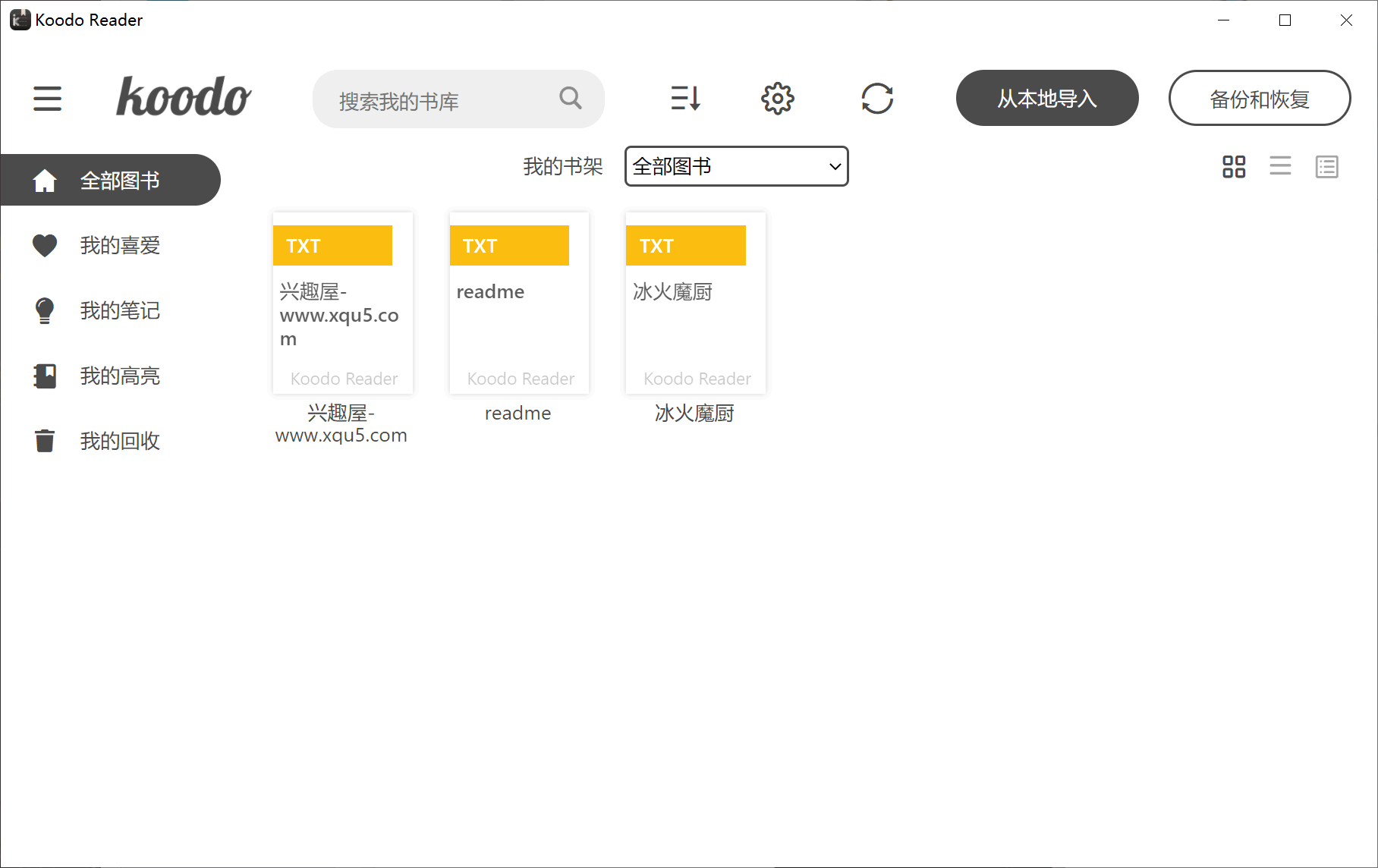The width and height of the screenshot is (1378, 868).
Task: Switch to list view mode
Action: pos(1280,166)
